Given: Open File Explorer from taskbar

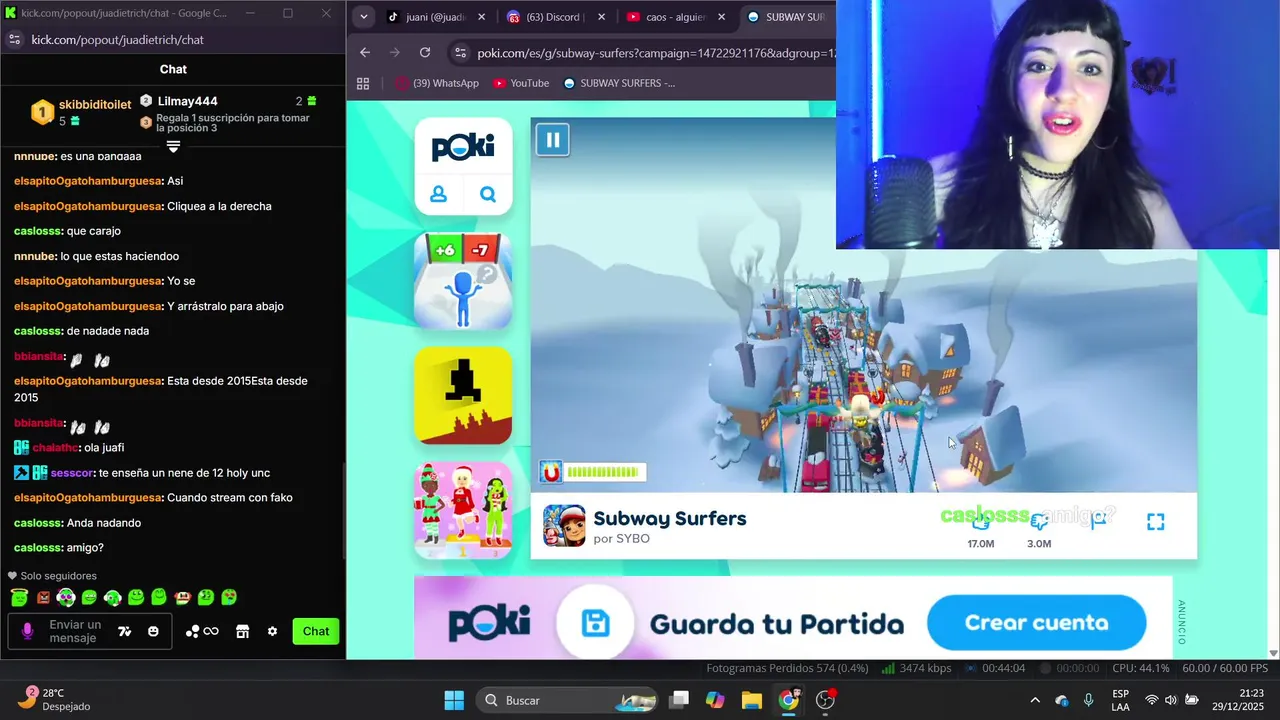Looking at the screenshot, I should click(752, 700).
